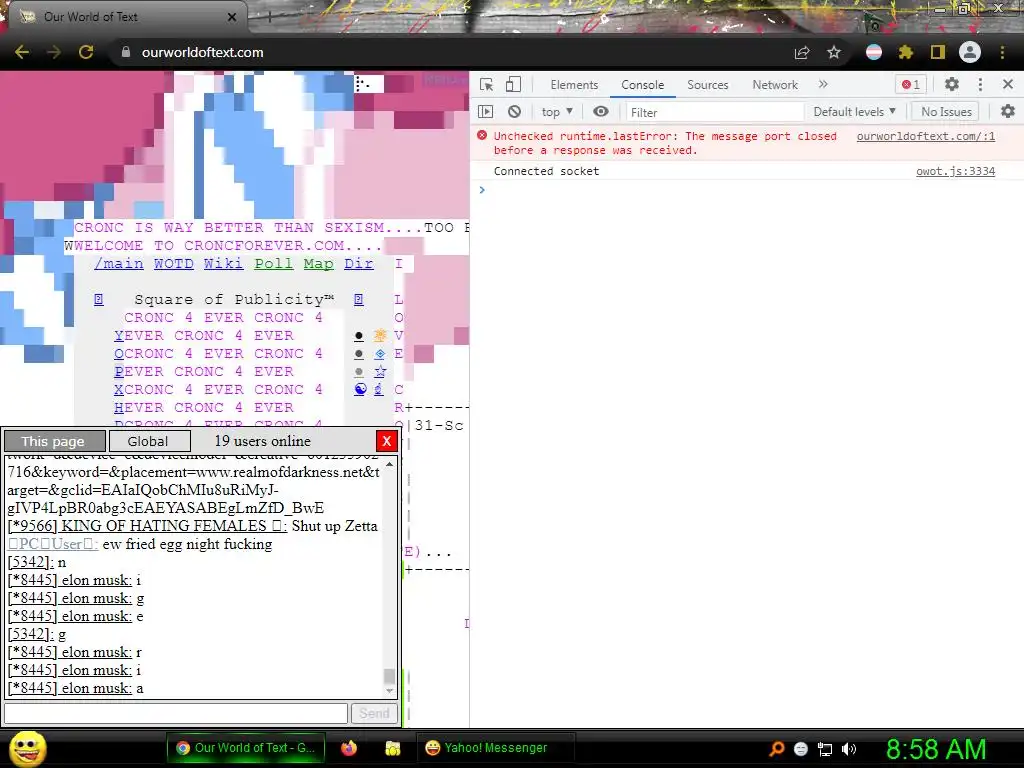The width and height of the screenshot is (1024, 768).
Task: Expand more DevTools tabs chevron
Action: point(823,84)
